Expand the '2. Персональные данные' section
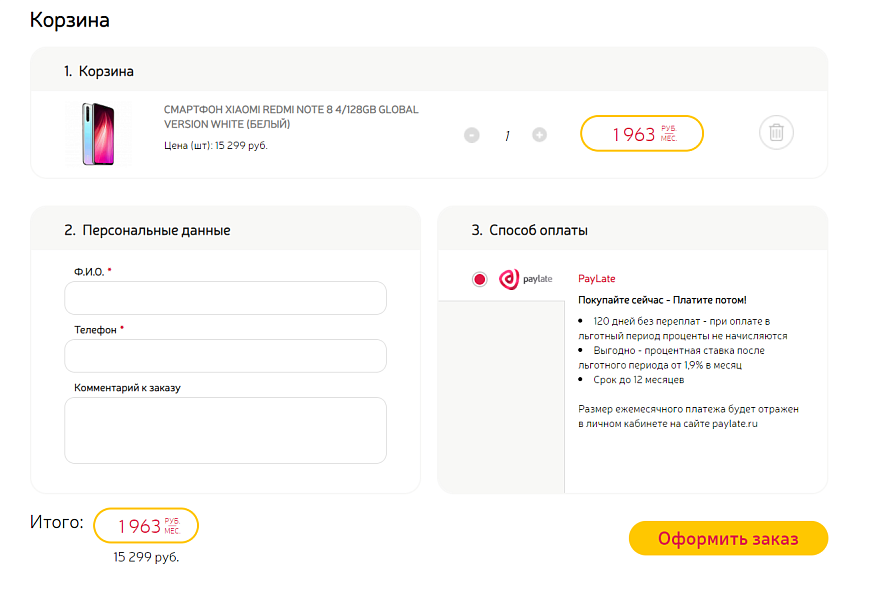 coord(145,229)
